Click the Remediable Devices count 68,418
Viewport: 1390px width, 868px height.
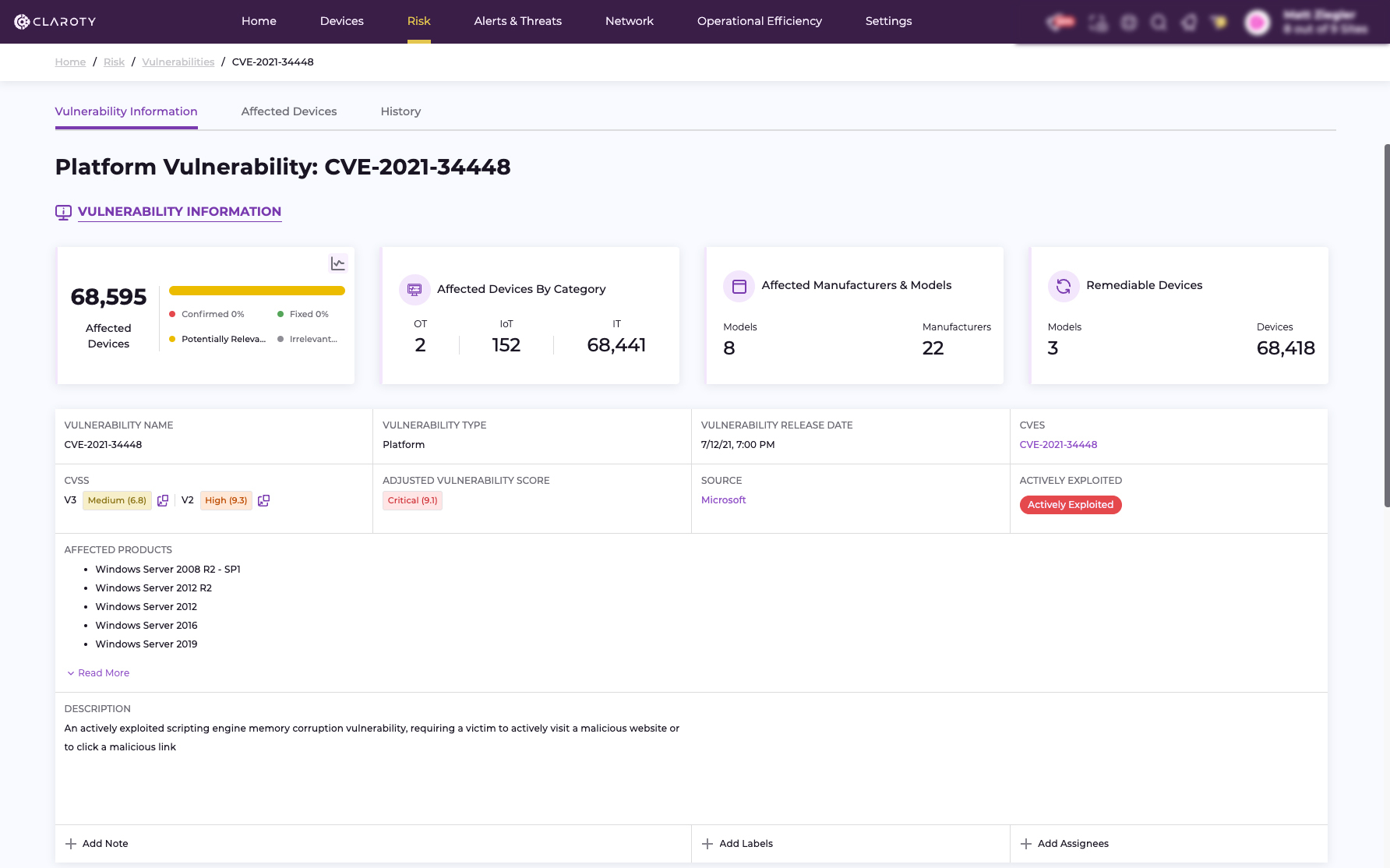click(x=1286, y=348)
